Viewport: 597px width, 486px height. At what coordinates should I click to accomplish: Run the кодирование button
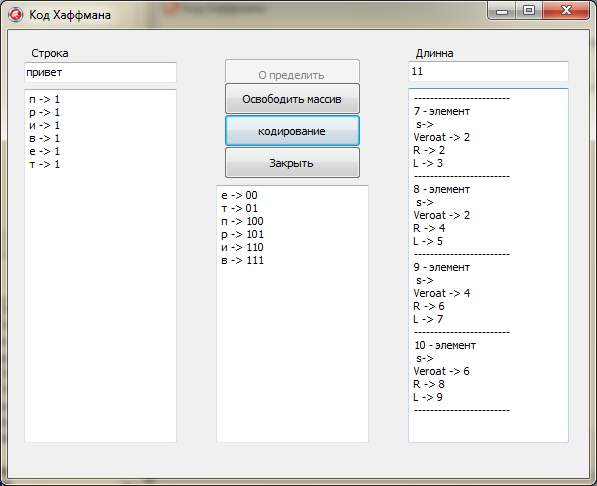tap(292, 131)
